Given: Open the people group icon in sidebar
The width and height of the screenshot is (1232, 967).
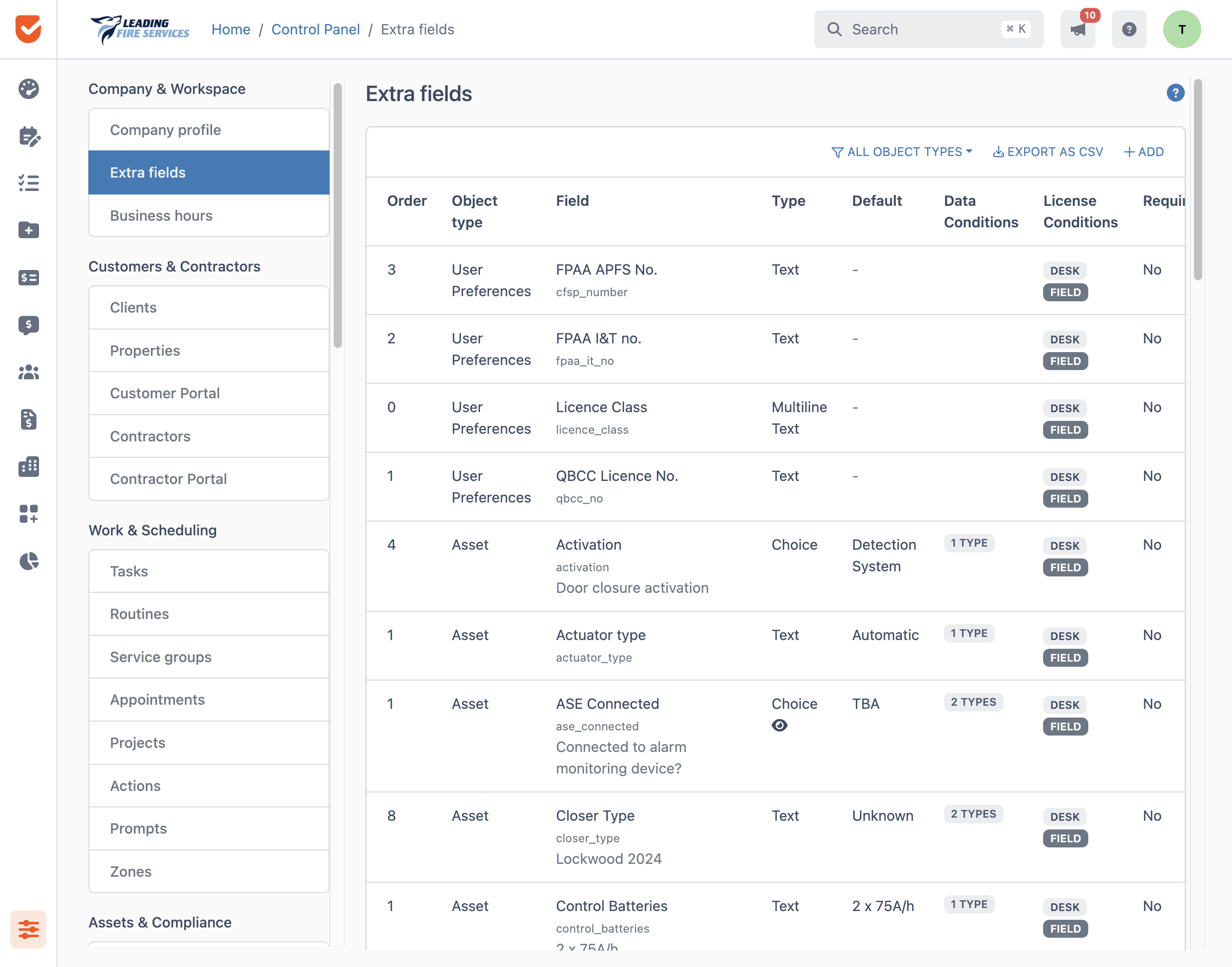Looking at the screenshot, I should pyautogui.click(x=28, y=372).
